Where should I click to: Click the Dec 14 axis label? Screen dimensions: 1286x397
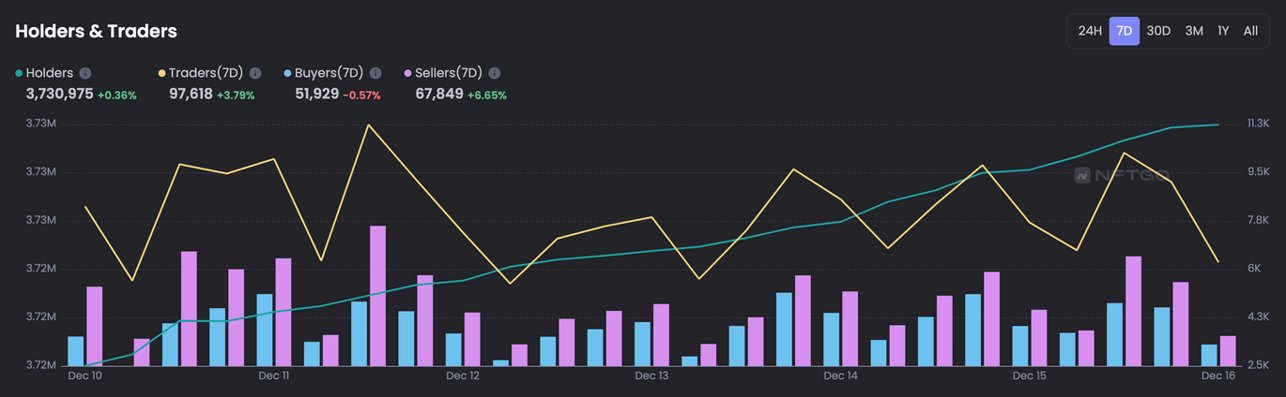point(841,376)
